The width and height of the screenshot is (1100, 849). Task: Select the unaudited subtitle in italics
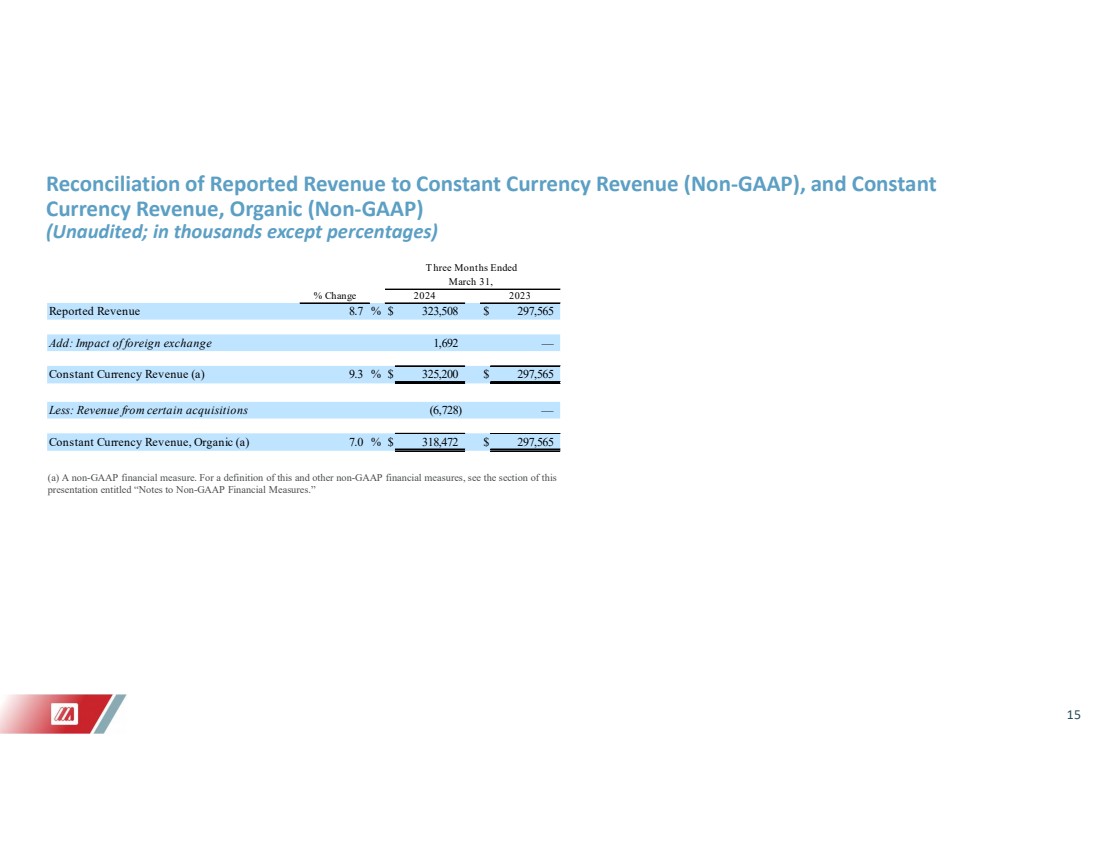pyautogui.click(x=242, y=232)
